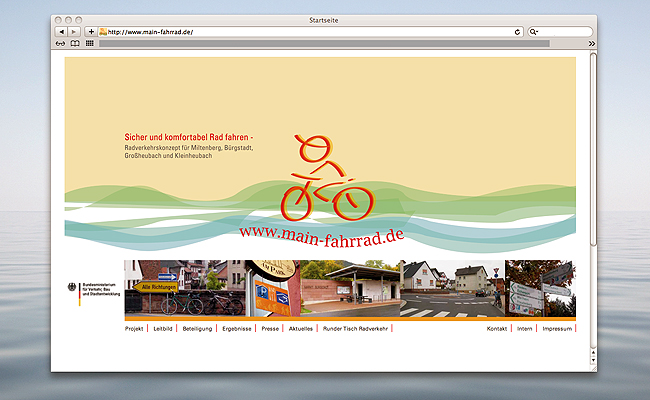Click the site favicon in address bar
Image resolution: width=650 pixels, height=400 pixels.
[x=103, y=32]
